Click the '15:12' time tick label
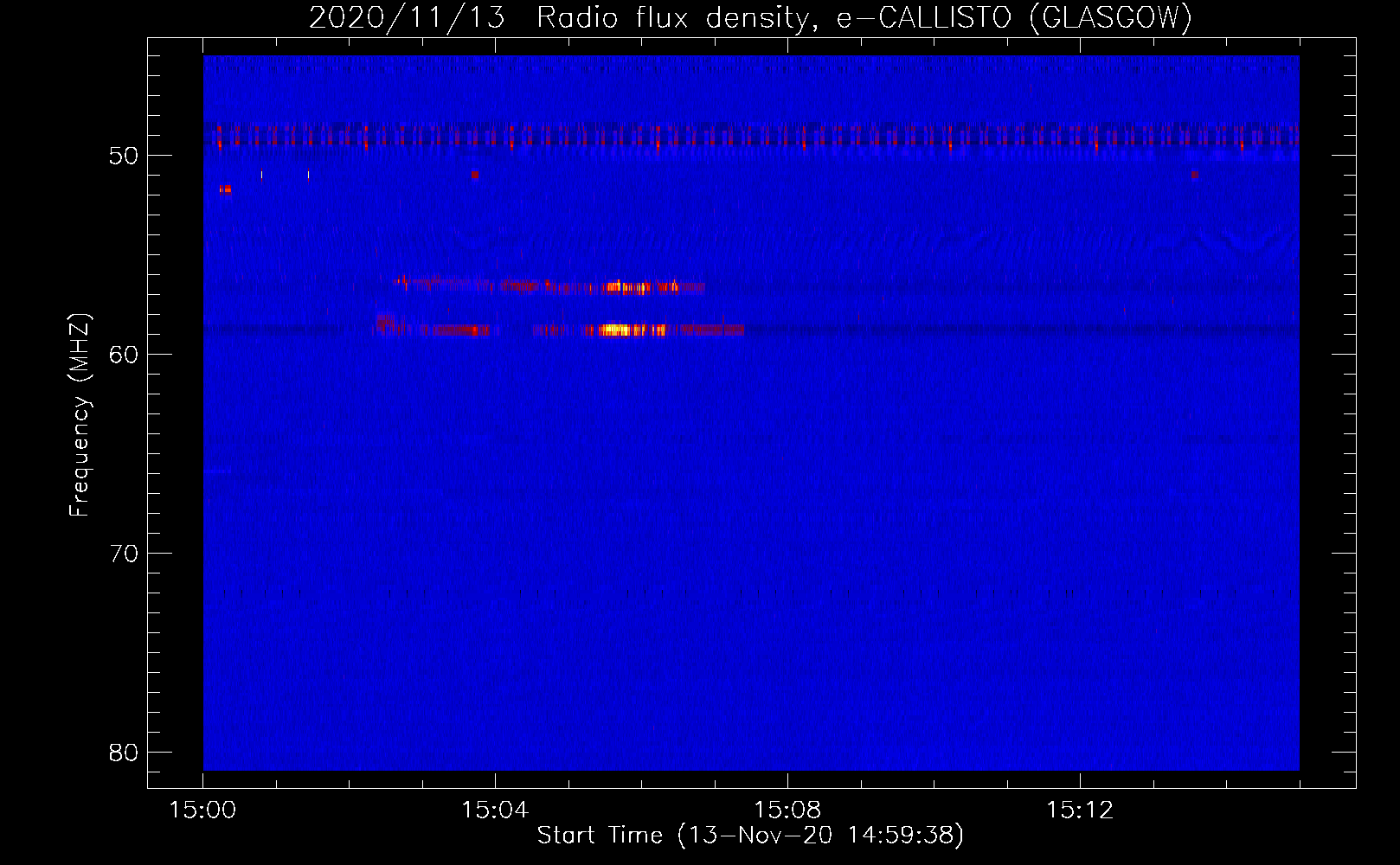 1080,811
